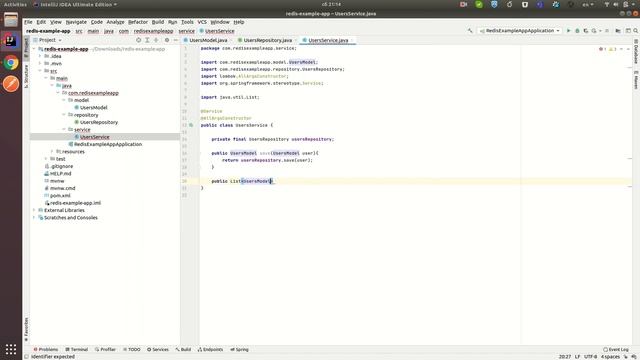Click Activities in the top bar
Viewport: 640px width, 360px height.
point(15,4)
